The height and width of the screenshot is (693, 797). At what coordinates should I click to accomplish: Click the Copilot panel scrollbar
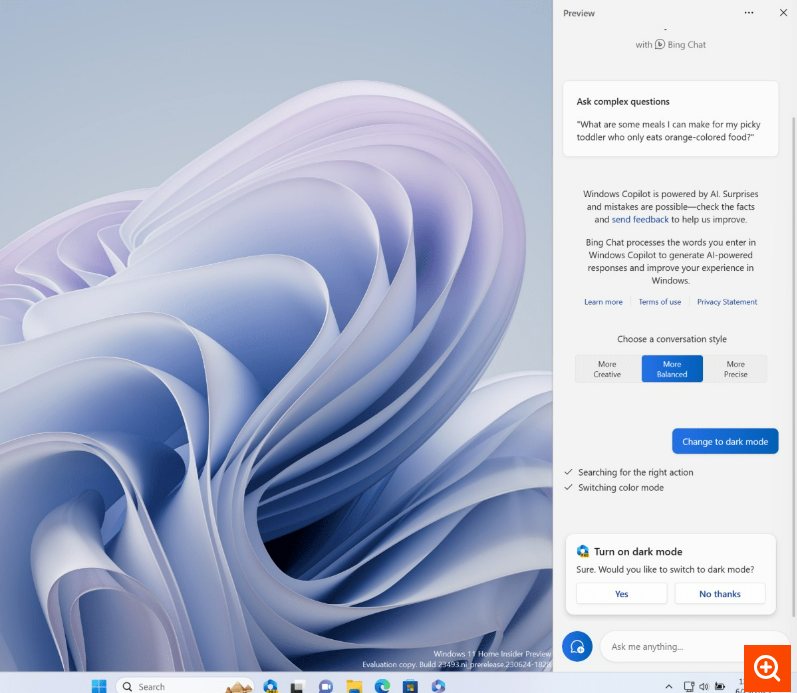793,366
